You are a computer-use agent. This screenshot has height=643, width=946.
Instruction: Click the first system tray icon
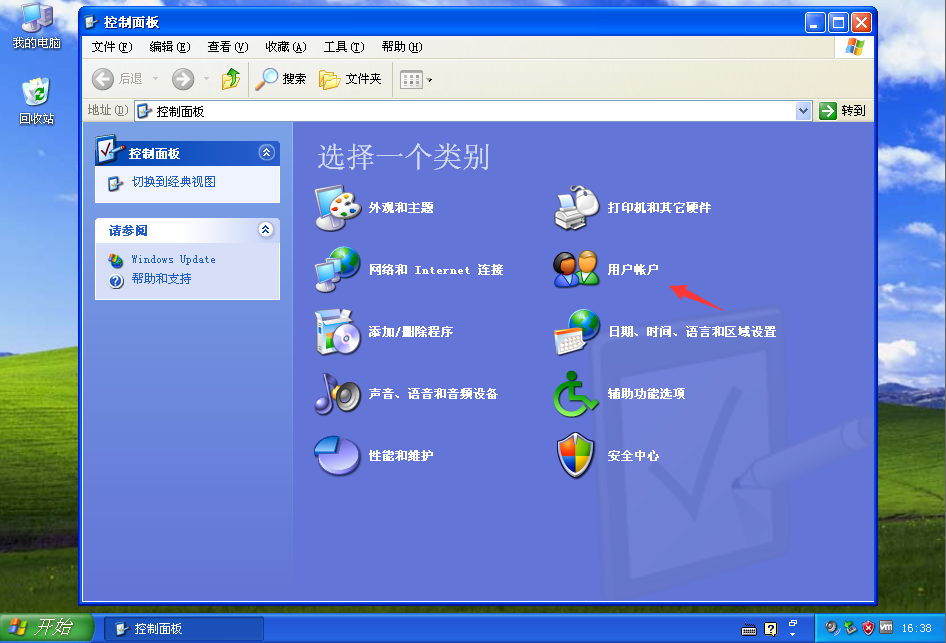(832, 628)
